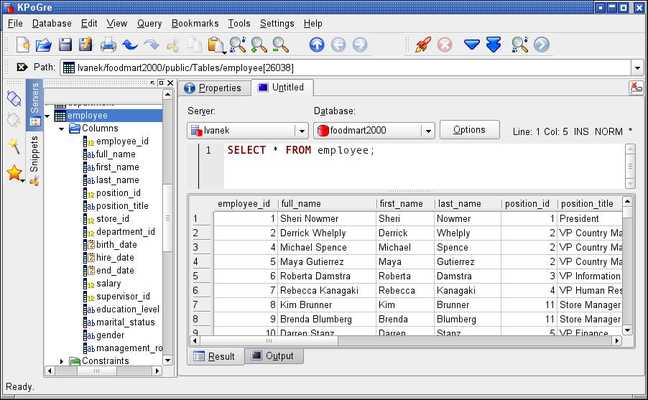
Task: Switch to the Output tab
Action: [274, 356]
